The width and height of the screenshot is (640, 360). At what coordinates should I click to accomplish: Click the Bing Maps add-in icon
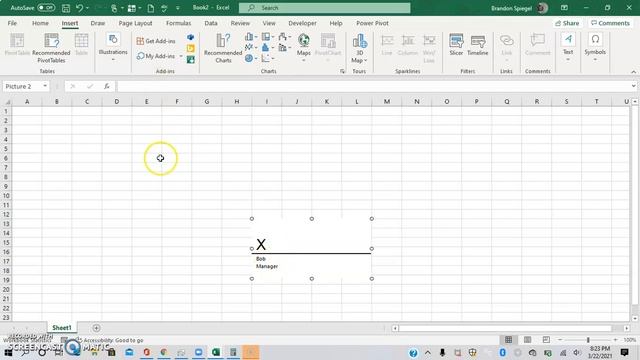191,49
